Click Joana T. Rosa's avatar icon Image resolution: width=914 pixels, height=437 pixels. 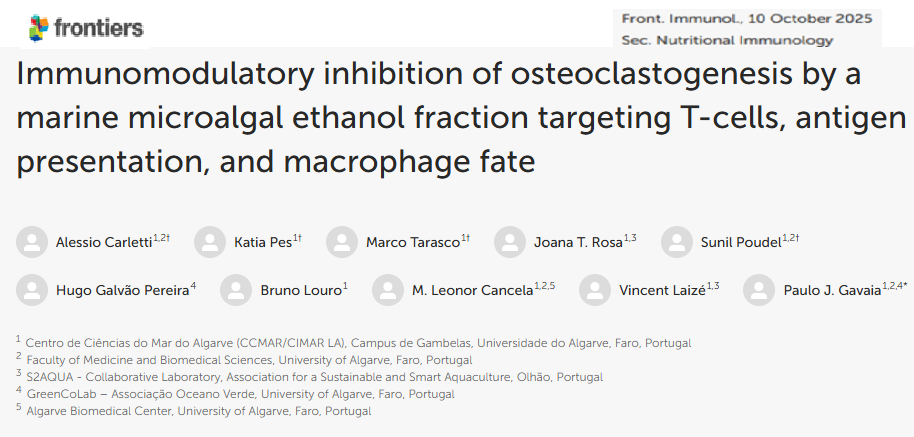point(510,242)
